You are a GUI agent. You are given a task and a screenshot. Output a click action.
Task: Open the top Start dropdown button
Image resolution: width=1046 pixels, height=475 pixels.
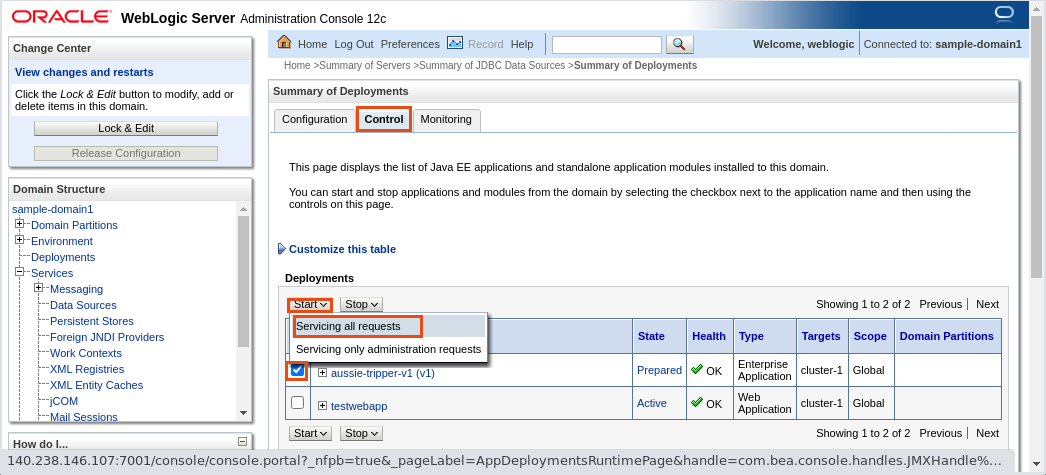pyautogui.click(x=310, y=304)
